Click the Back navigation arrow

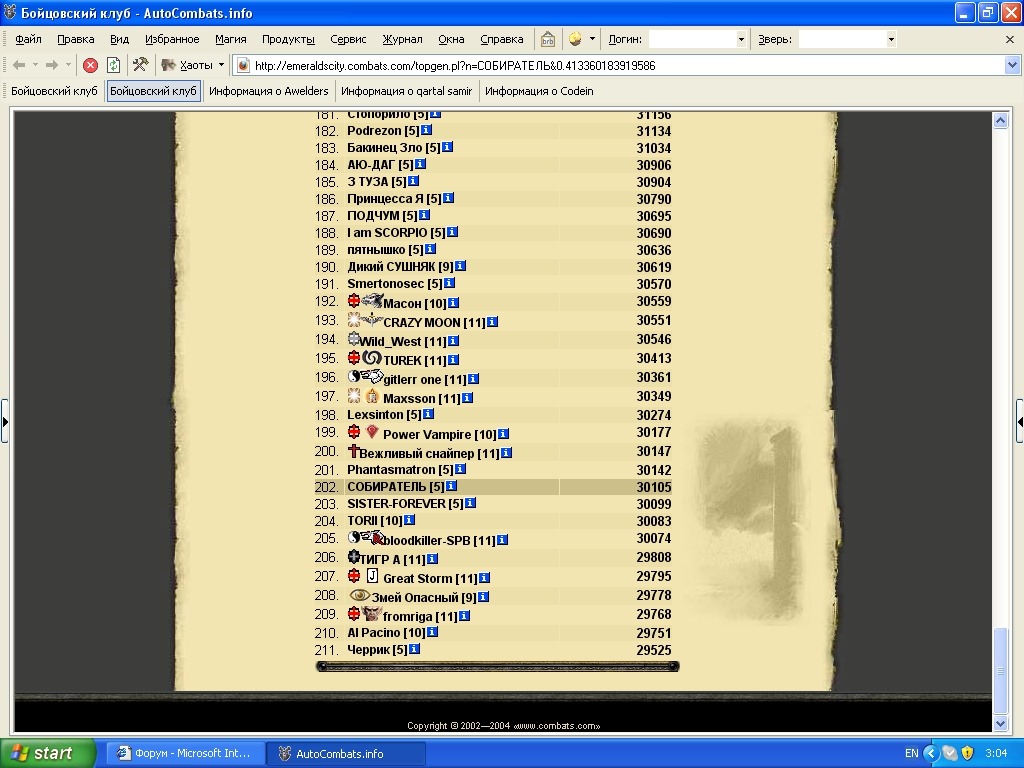tap(19, 65)
